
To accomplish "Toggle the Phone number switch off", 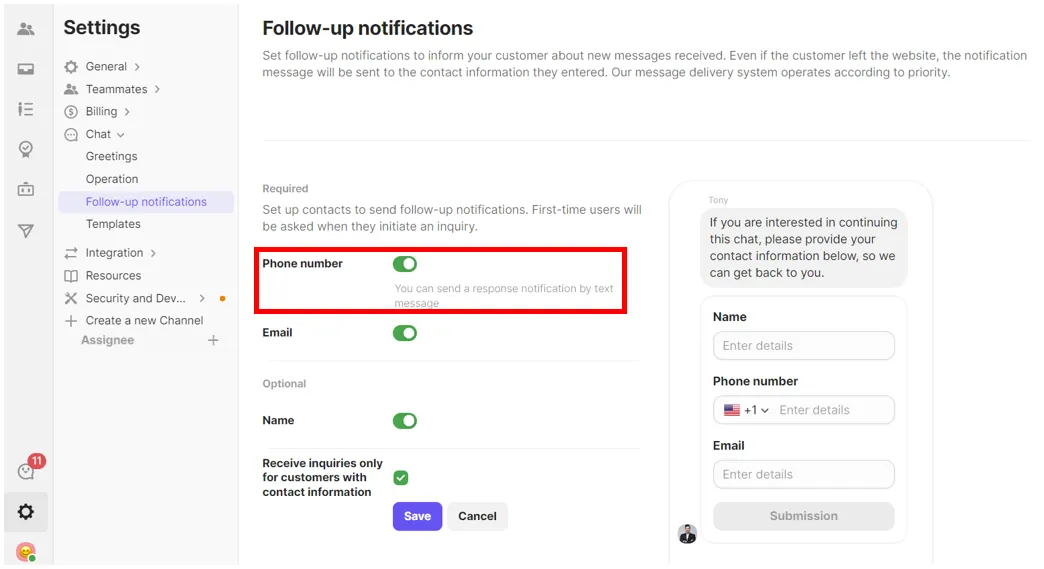I will coord(405,264).
